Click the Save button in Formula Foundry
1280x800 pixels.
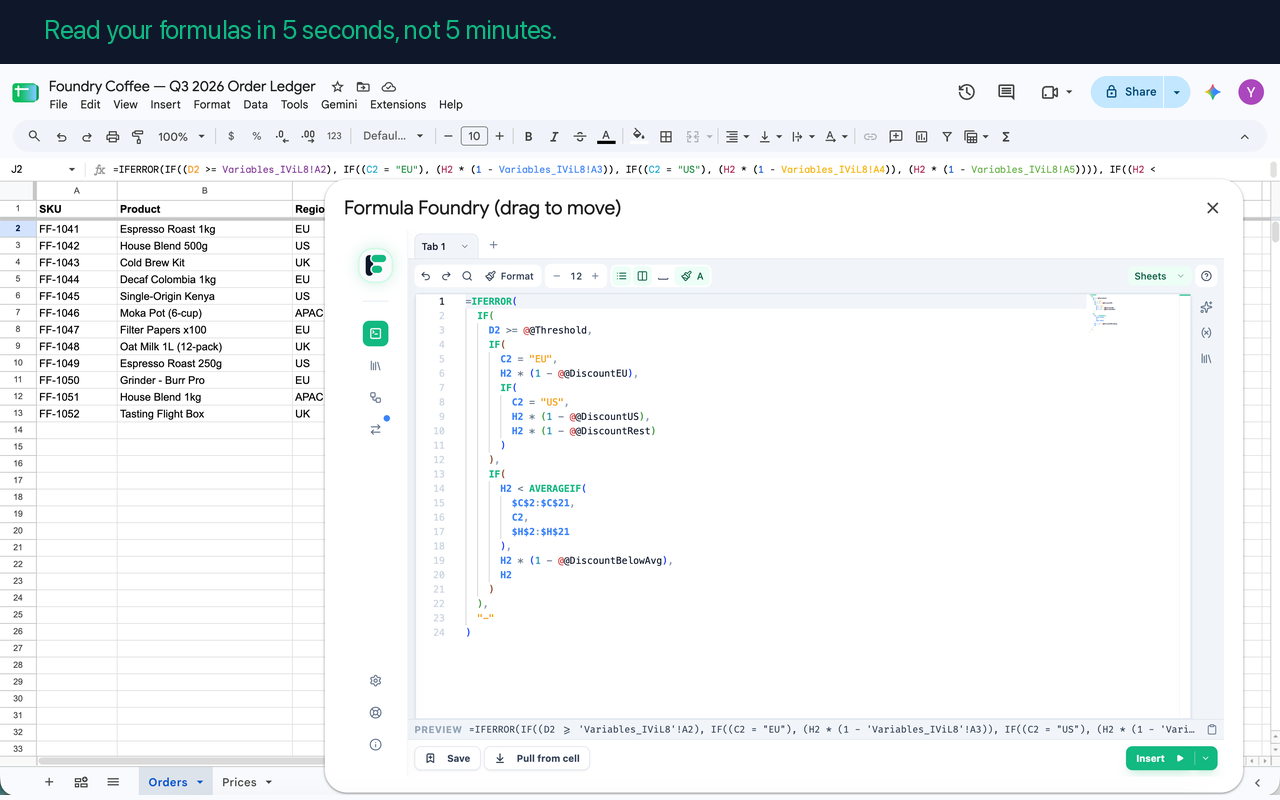pyautogui.click(x=448, y=759)
